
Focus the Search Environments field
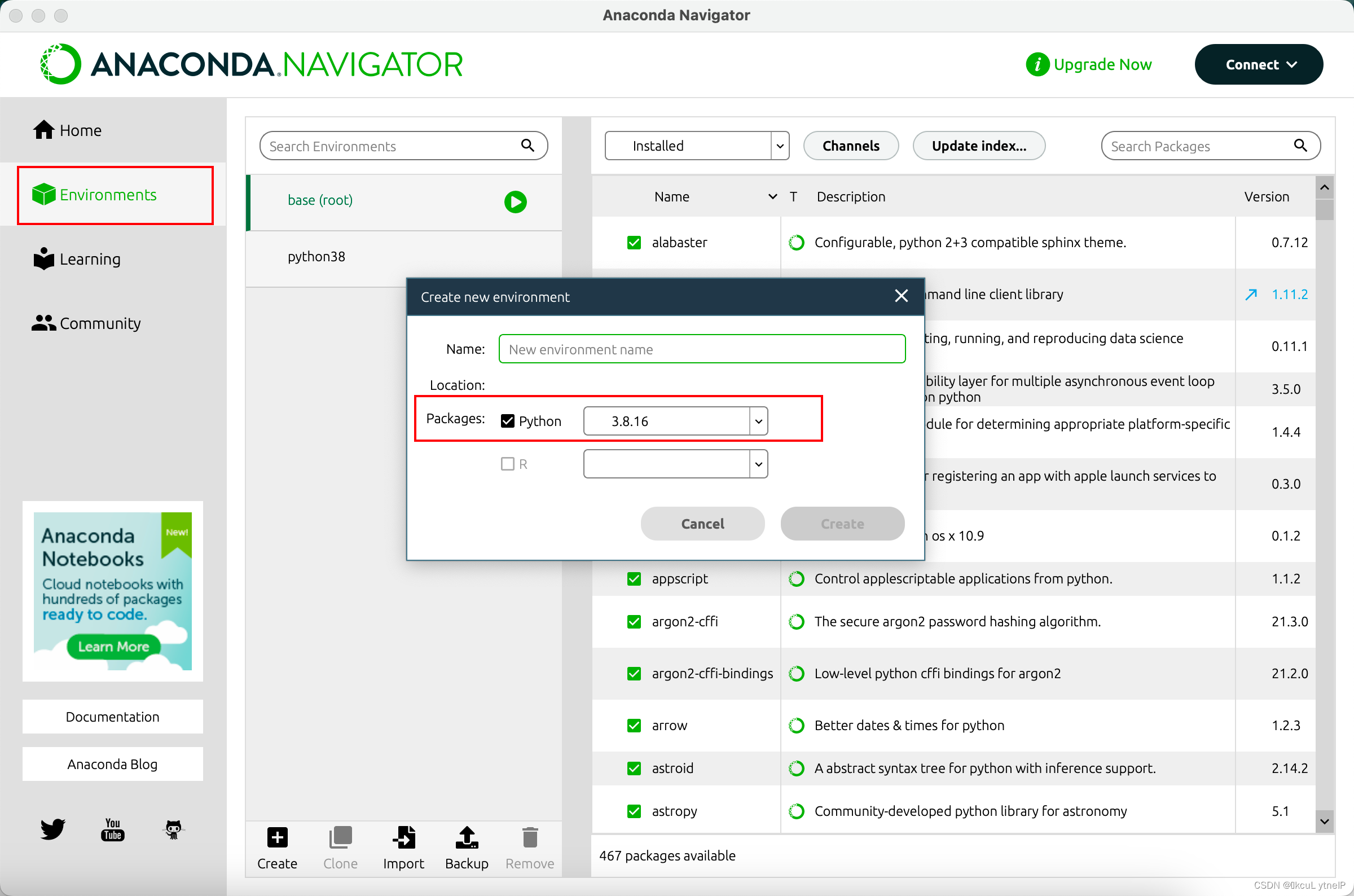[403, 146]
